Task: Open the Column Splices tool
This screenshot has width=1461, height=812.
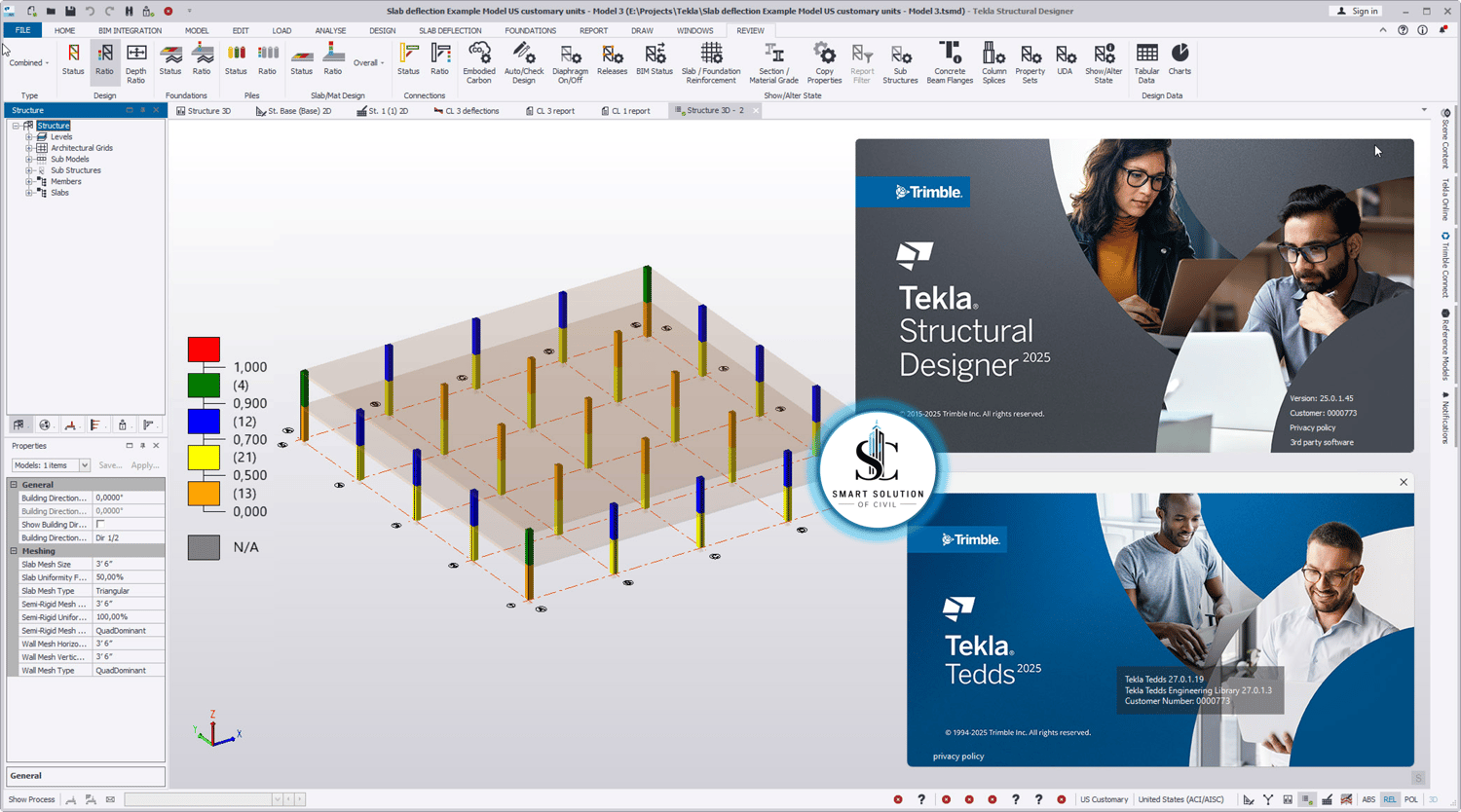Action: pyautogui.click(x=993, y=63)
